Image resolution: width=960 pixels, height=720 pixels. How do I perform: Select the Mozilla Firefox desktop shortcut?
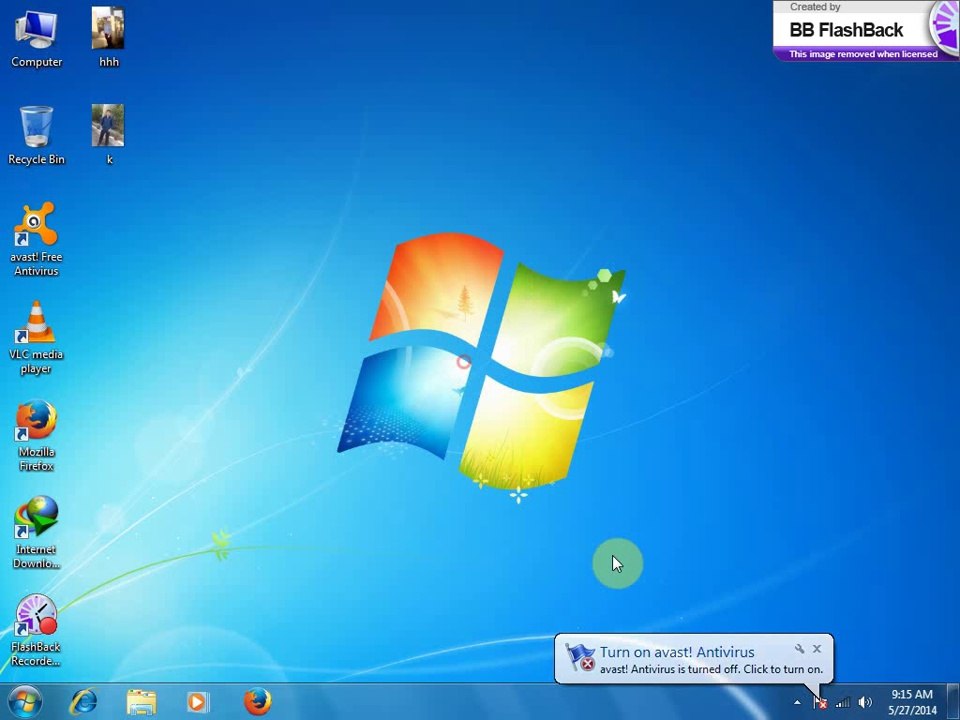[36, 435]
